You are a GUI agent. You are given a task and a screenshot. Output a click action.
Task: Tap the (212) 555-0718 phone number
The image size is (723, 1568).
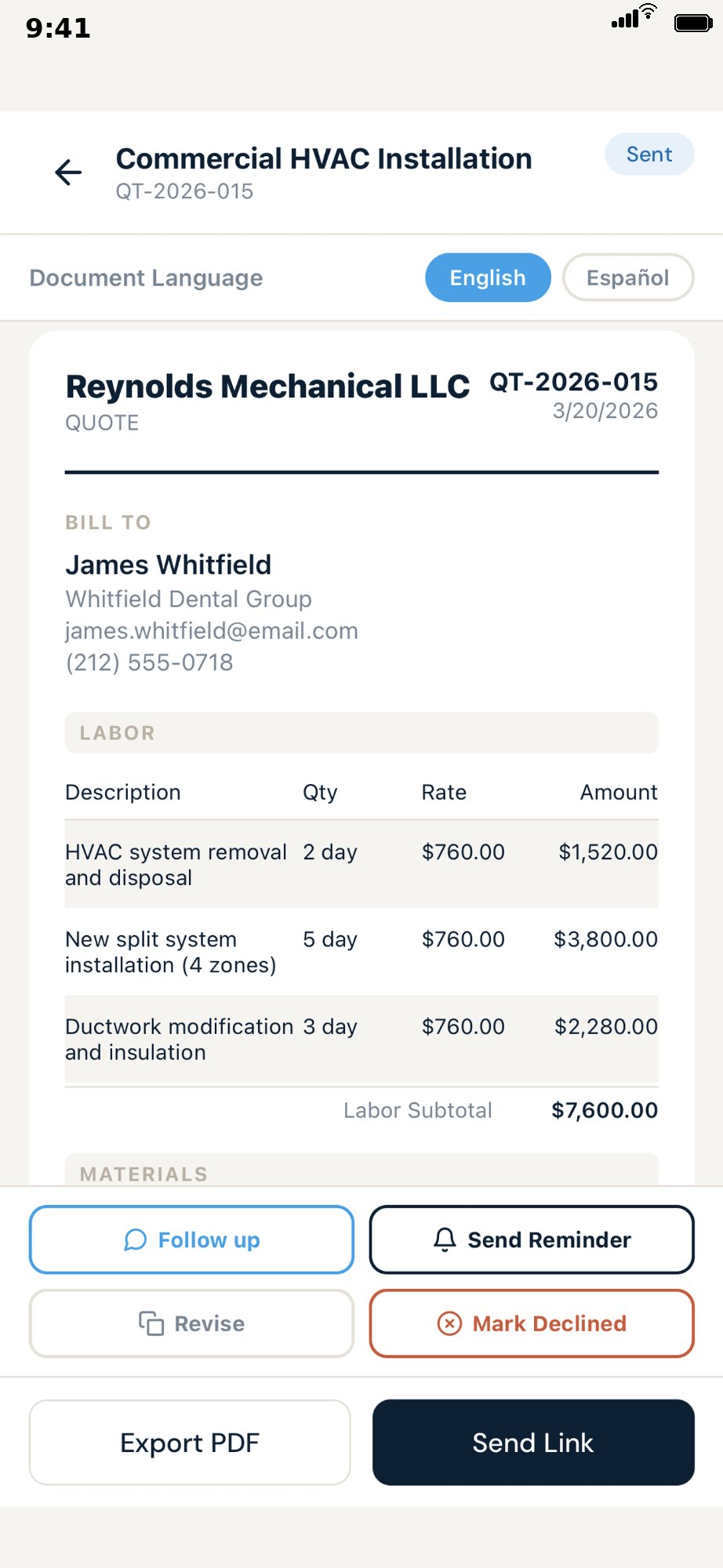coord(150,662)
